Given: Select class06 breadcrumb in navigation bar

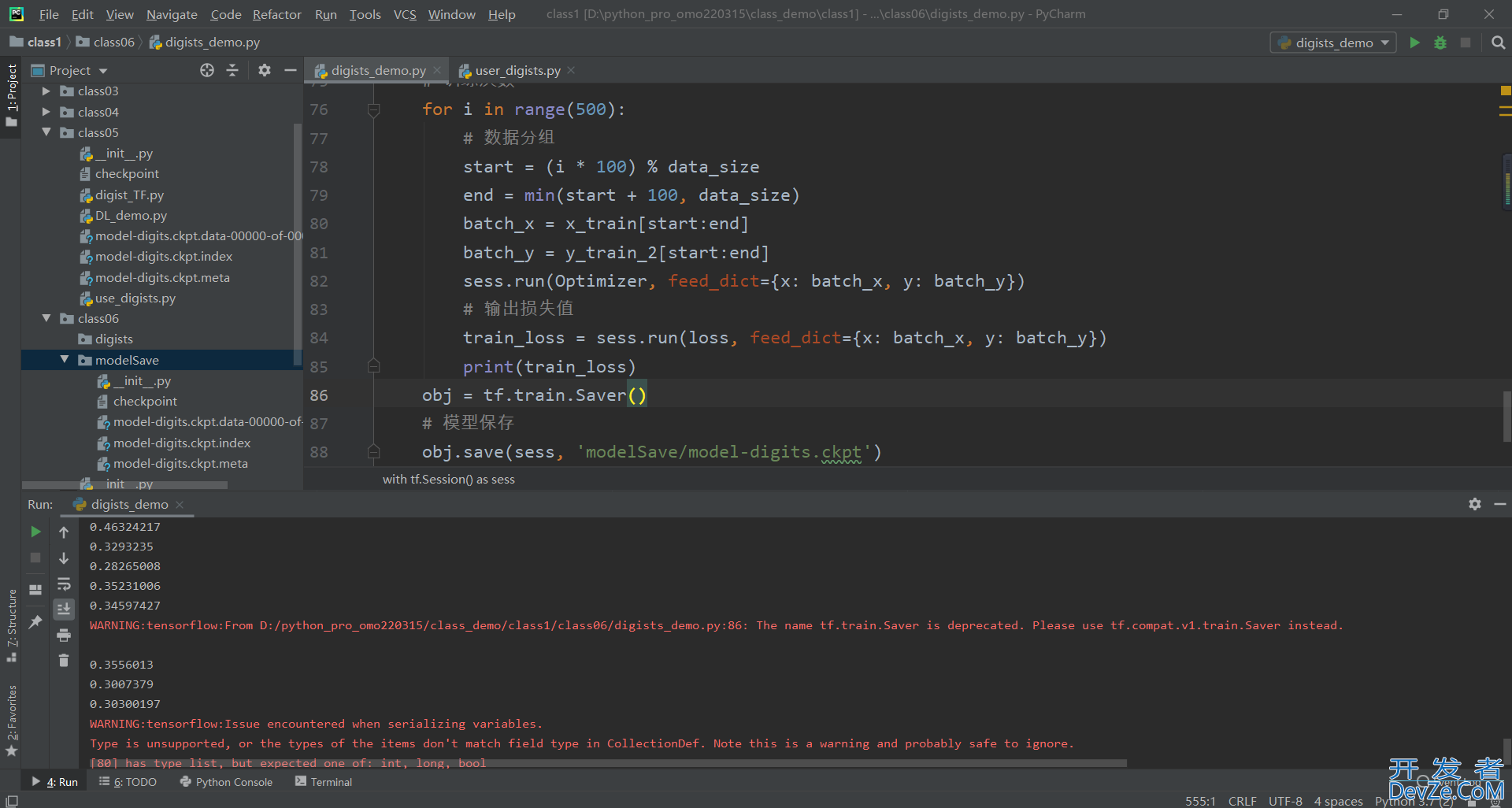Looking at the screenshot, I should click(x=106, y=42).
